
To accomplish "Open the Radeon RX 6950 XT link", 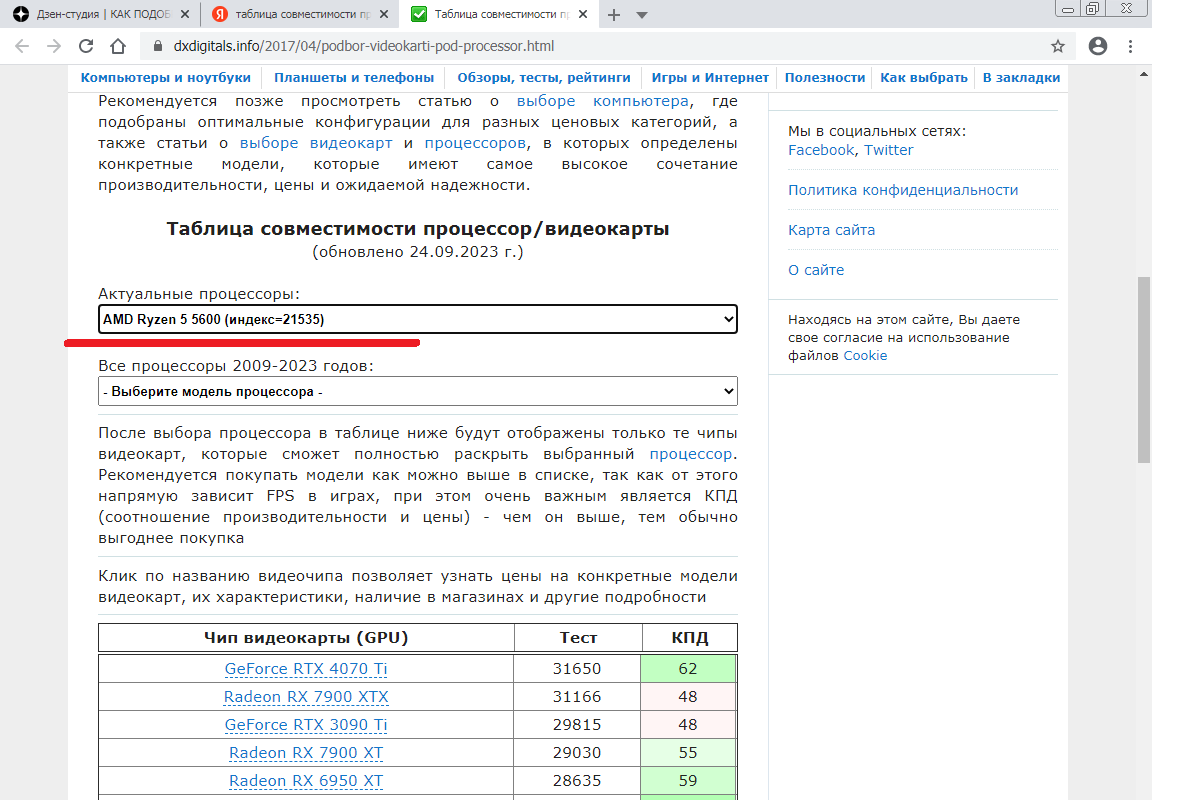I will 306,781.
